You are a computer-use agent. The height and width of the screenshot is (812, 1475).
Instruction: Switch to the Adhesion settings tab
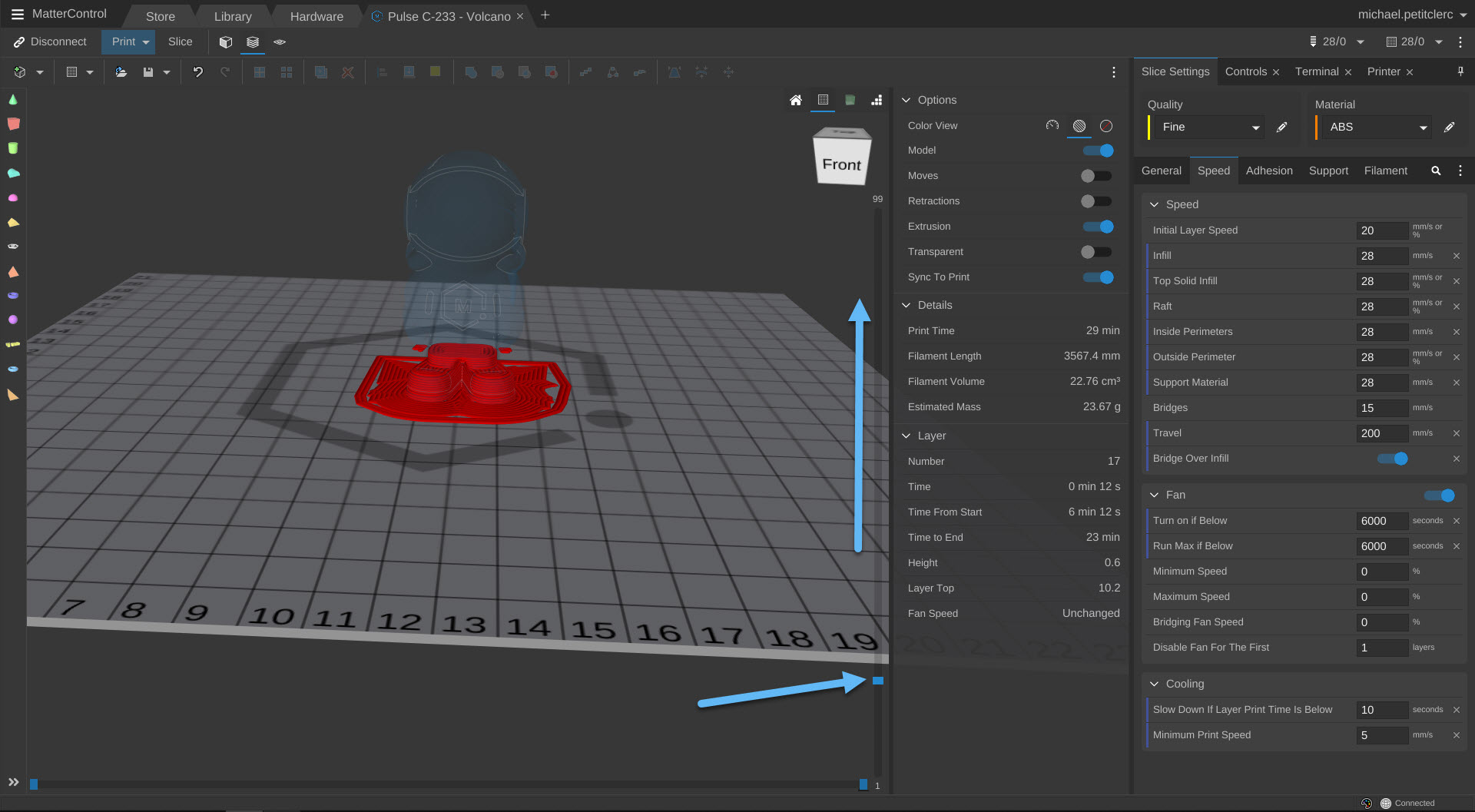coord(1268,171)
